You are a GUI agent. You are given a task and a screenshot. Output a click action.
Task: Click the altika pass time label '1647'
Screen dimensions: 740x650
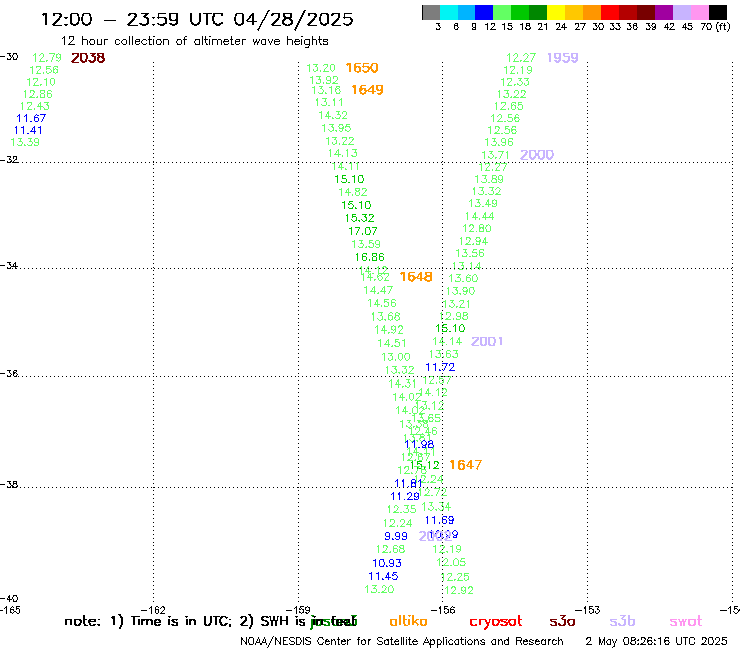click(465, 465)
